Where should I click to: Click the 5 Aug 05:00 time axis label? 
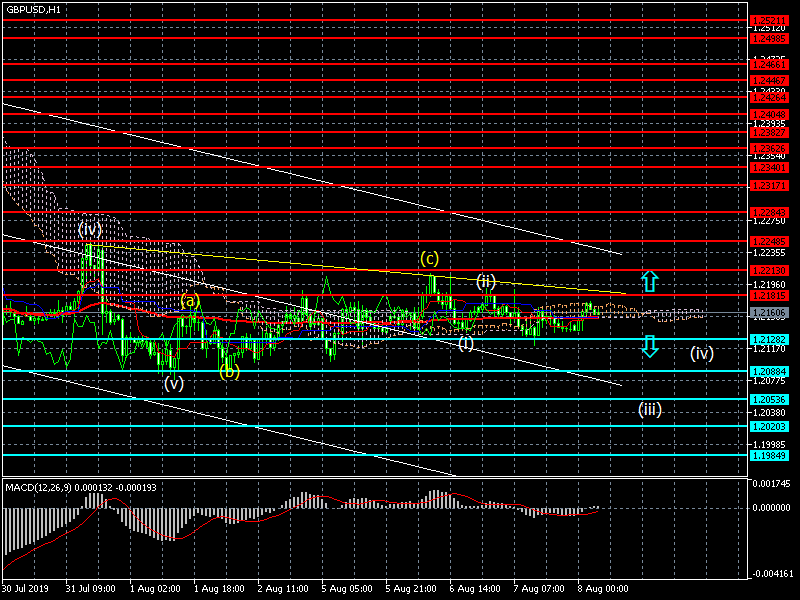coord(347,590)
